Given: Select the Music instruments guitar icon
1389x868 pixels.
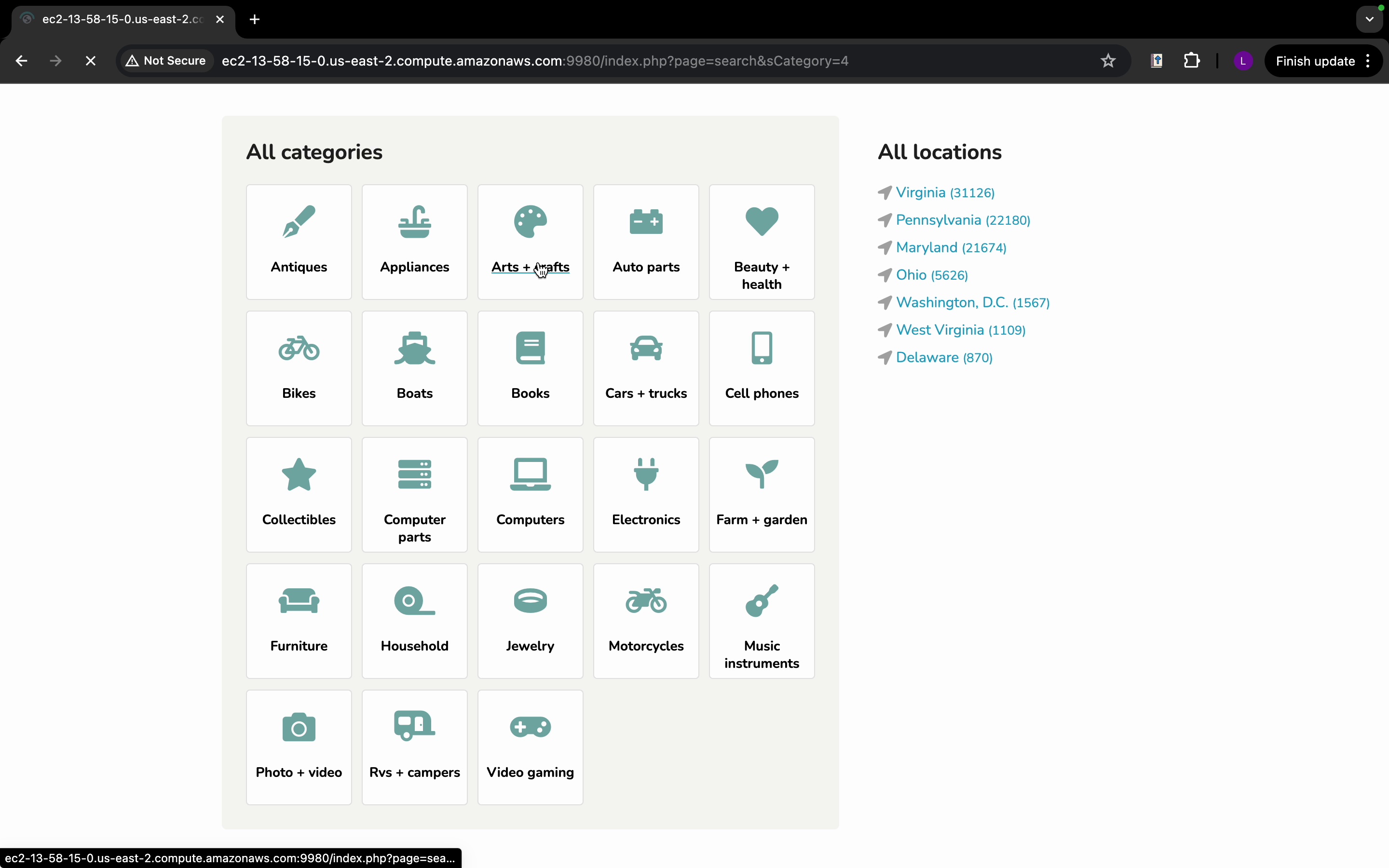Looking at the screenshot, I should [x=762, y=600].
